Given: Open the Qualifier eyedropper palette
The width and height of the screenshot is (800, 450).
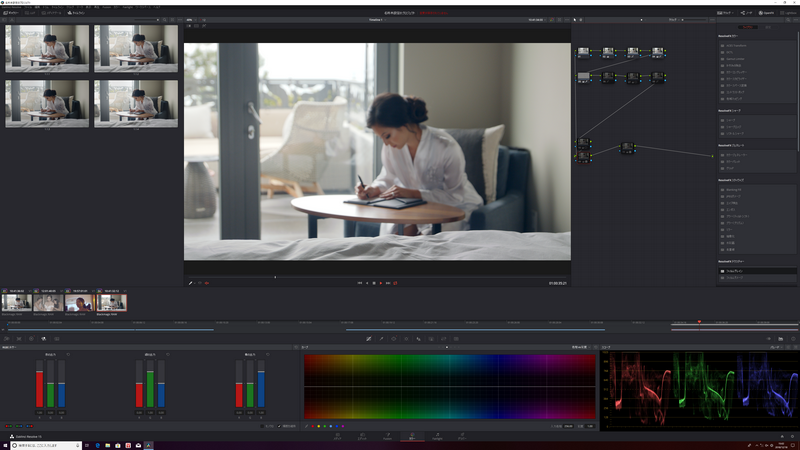Looking at the screenshot, I should [381, 339].
